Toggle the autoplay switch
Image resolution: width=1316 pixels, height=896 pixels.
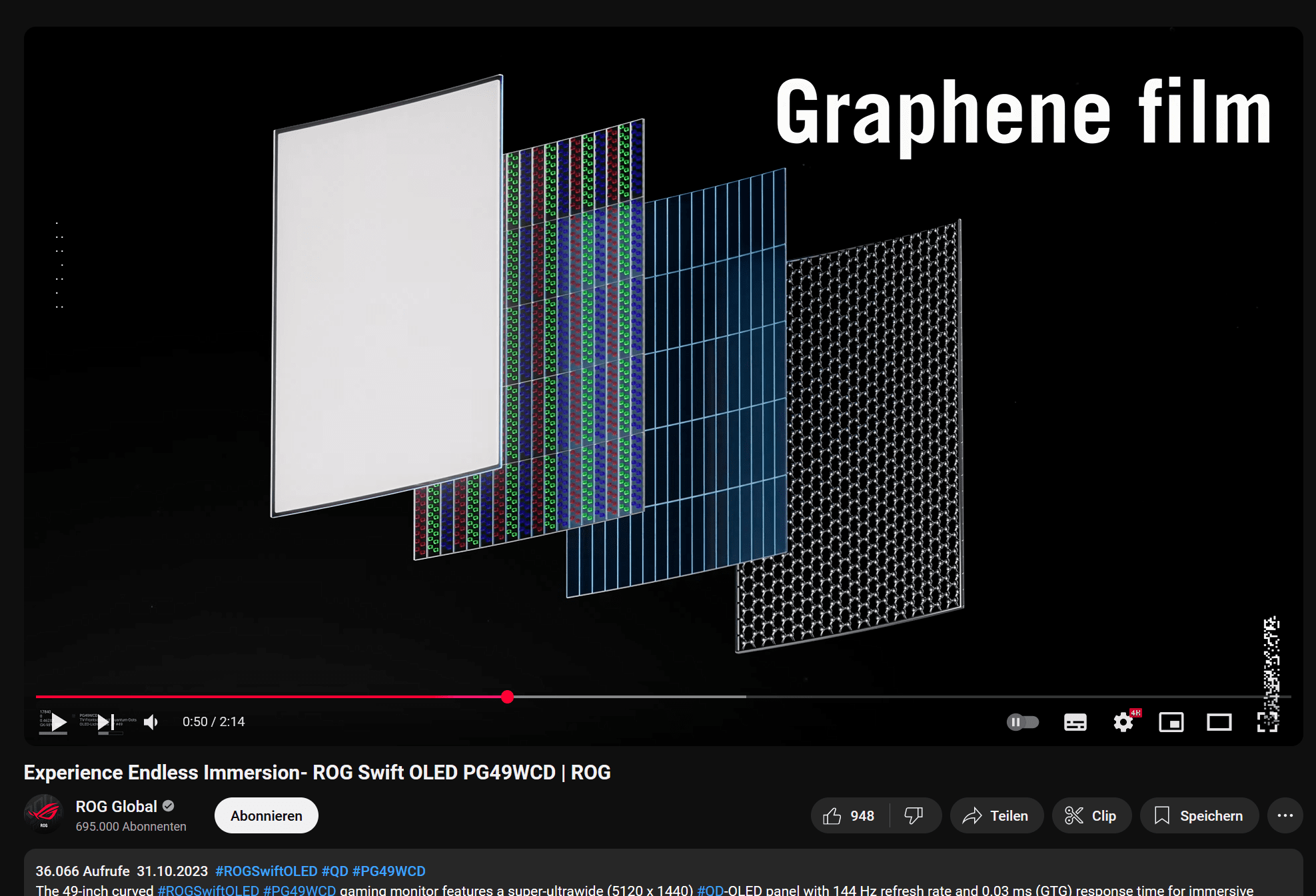coord(1023,722)
